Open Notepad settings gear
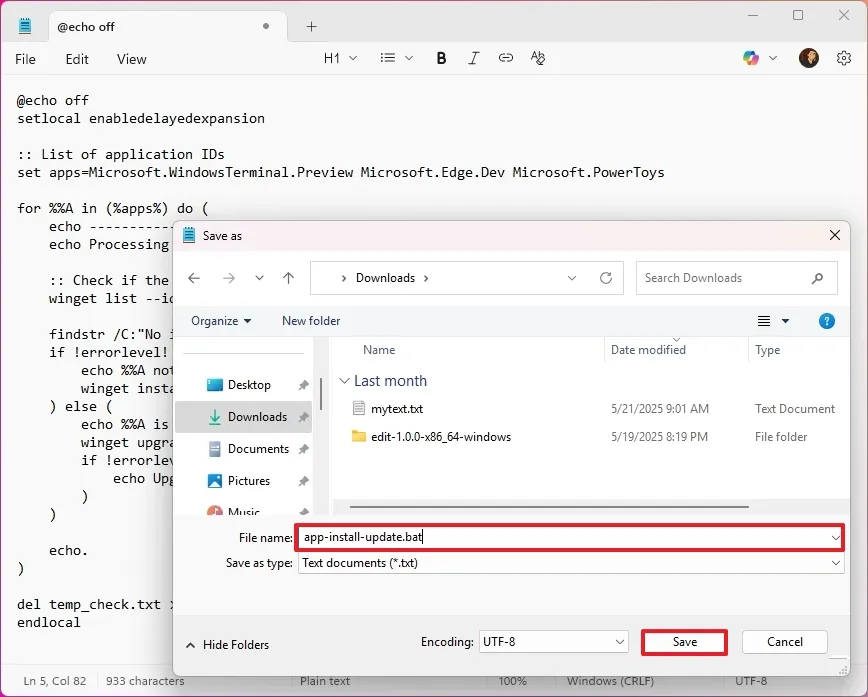 tap(844, 59)
